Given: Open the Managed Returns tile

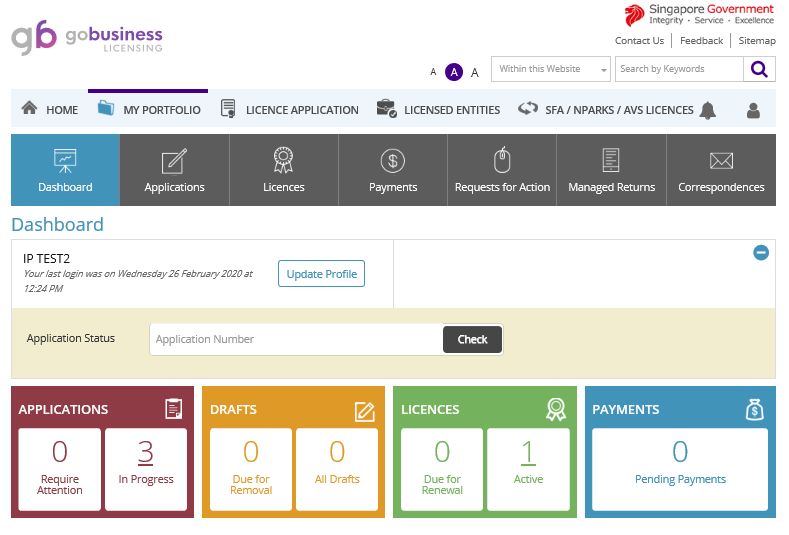Looking at the screenshot, I should click(x=611, y=170).
